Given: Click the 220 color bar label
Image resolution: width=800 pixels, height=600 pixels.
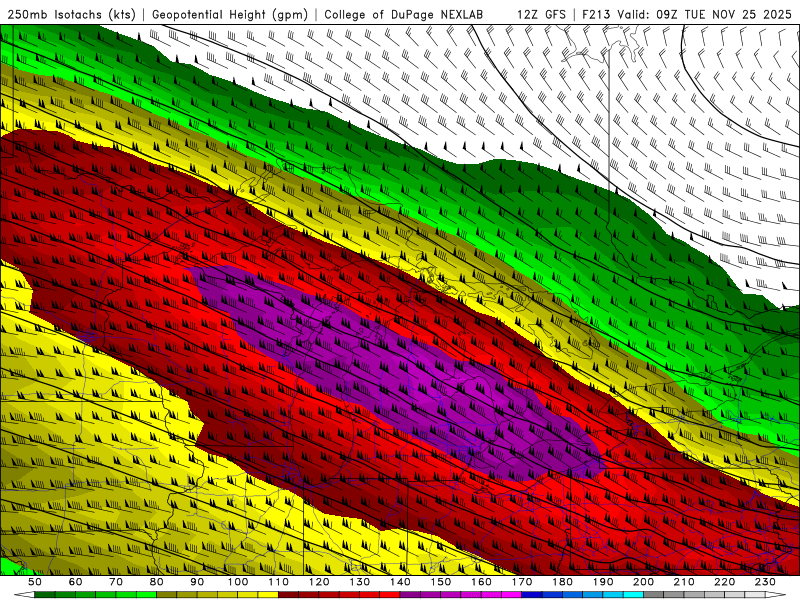Looking at the screenshot, I should (x=724, y=582).
